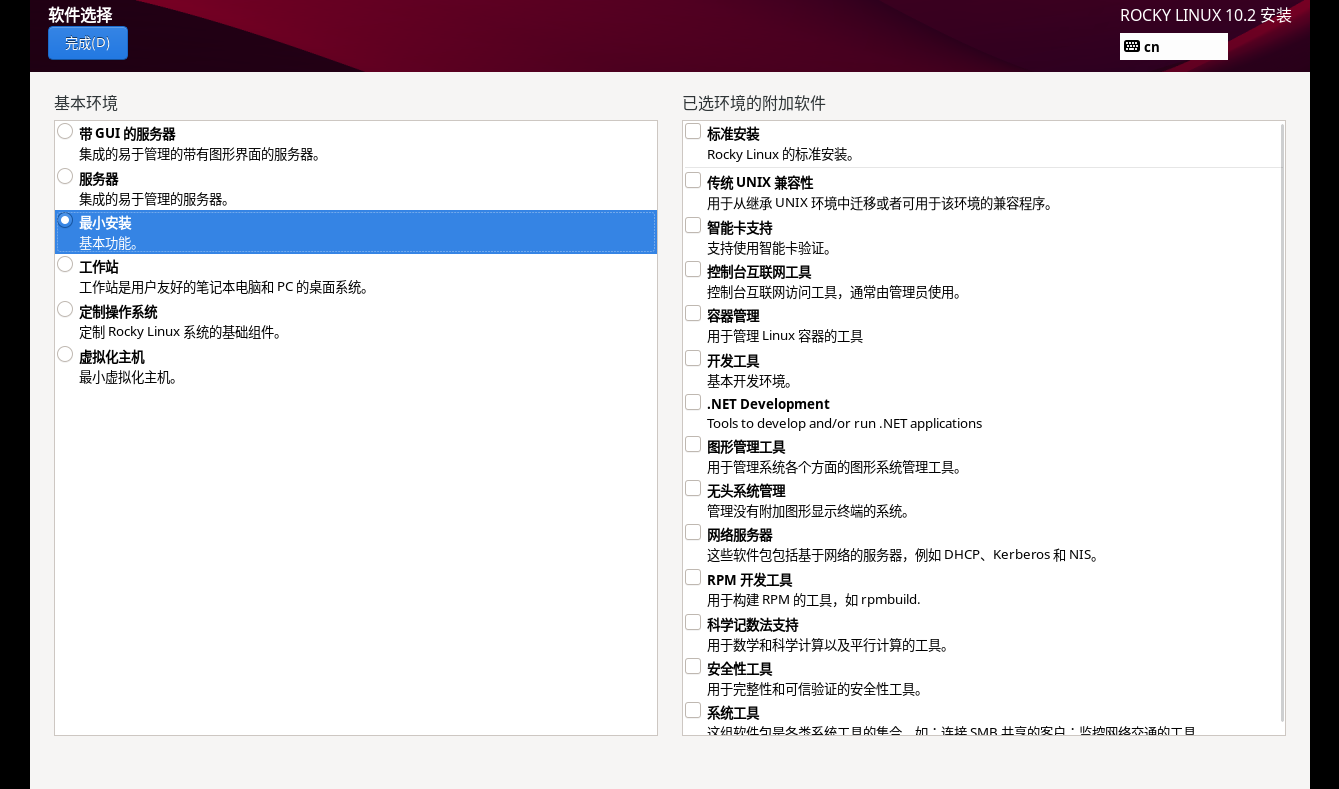Click the 基本功能。 description text
Screen dimensions: 1339x789
click(109, 243)
